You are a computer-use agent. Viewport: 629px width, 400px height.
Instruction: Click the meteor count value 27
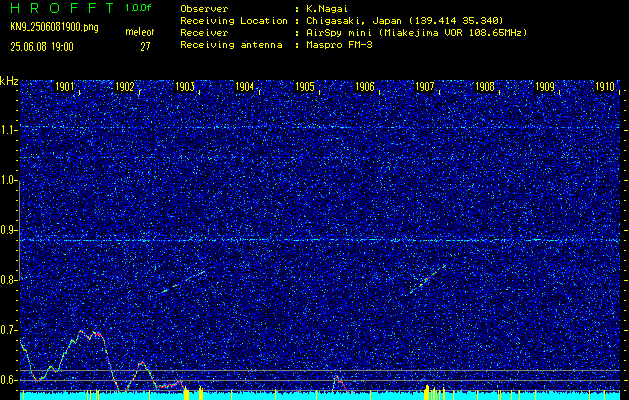145,47
